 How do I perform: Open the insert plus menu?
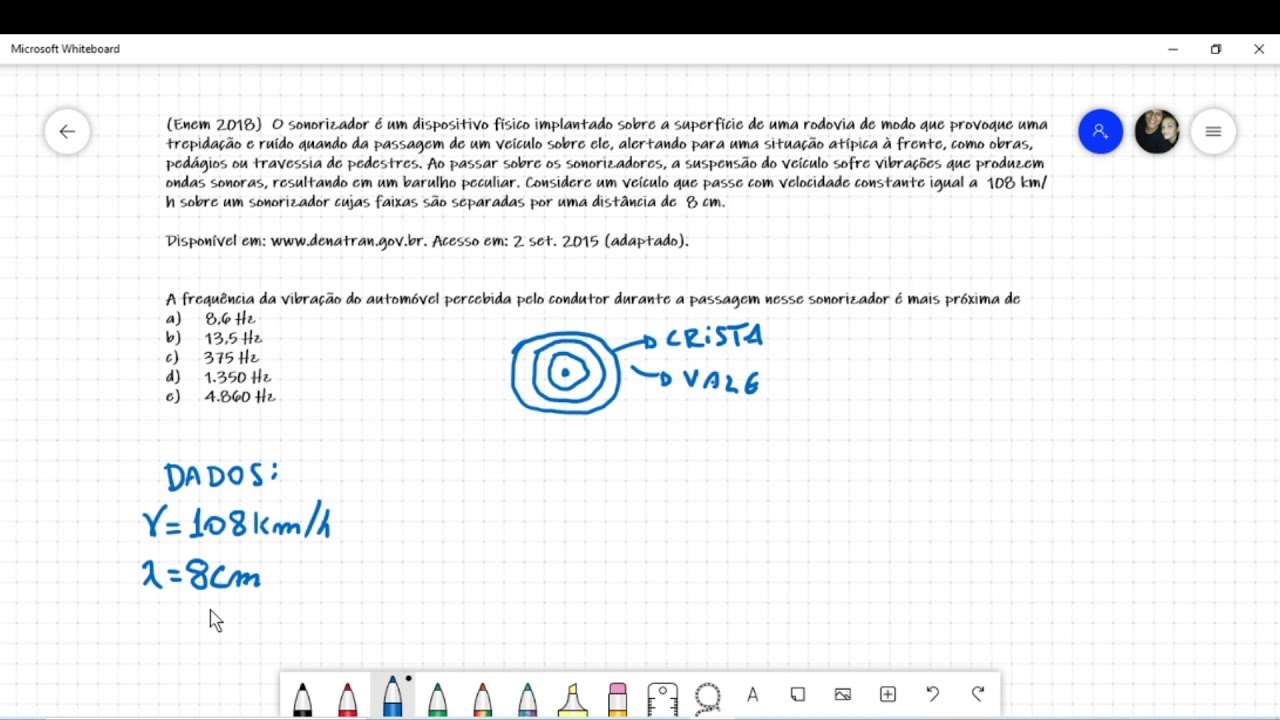888,694
